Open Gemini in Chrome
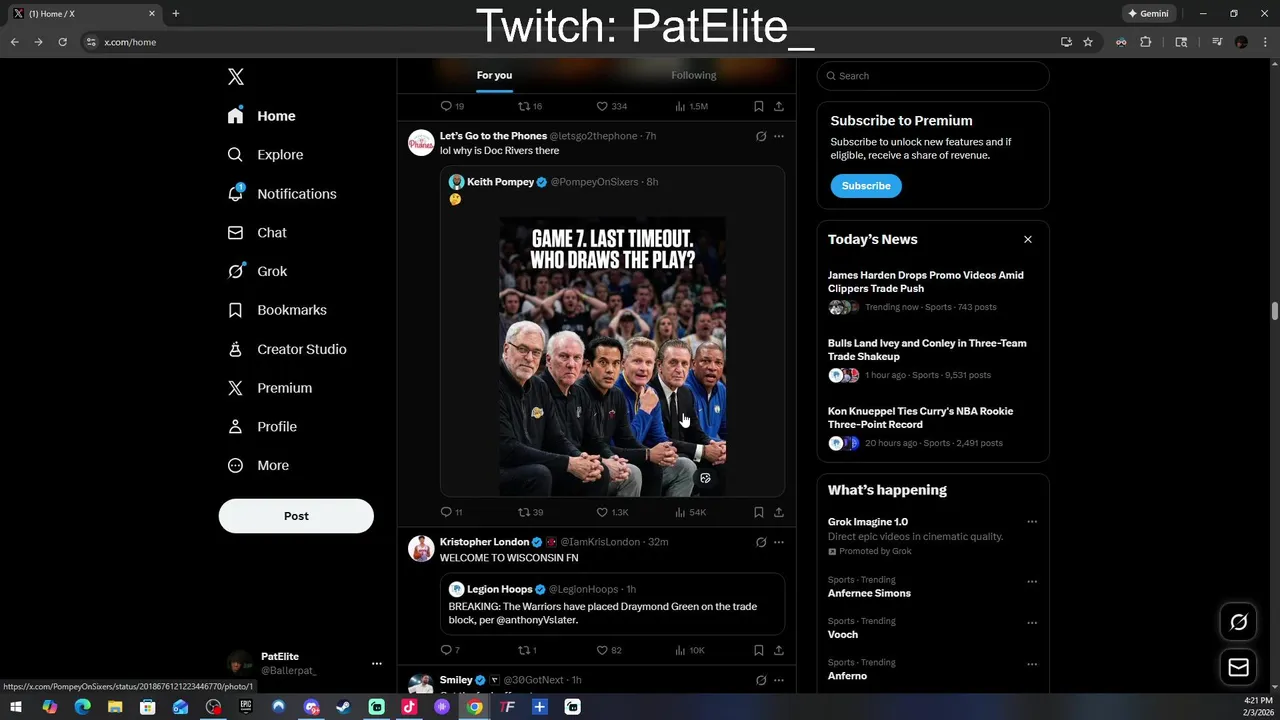Image resolution: width=1280 pixels, height=720 pixels. click(x=1149, y=14)
